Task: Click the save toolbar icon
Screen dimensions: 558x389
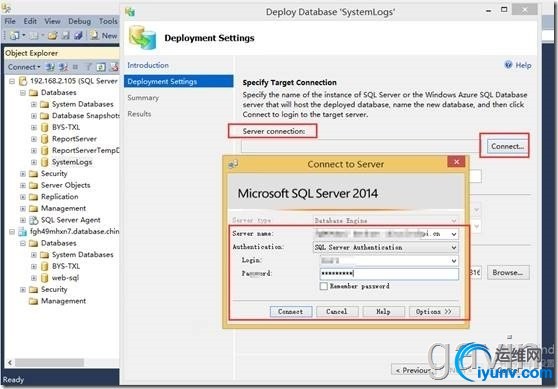Action: (65, 36)
